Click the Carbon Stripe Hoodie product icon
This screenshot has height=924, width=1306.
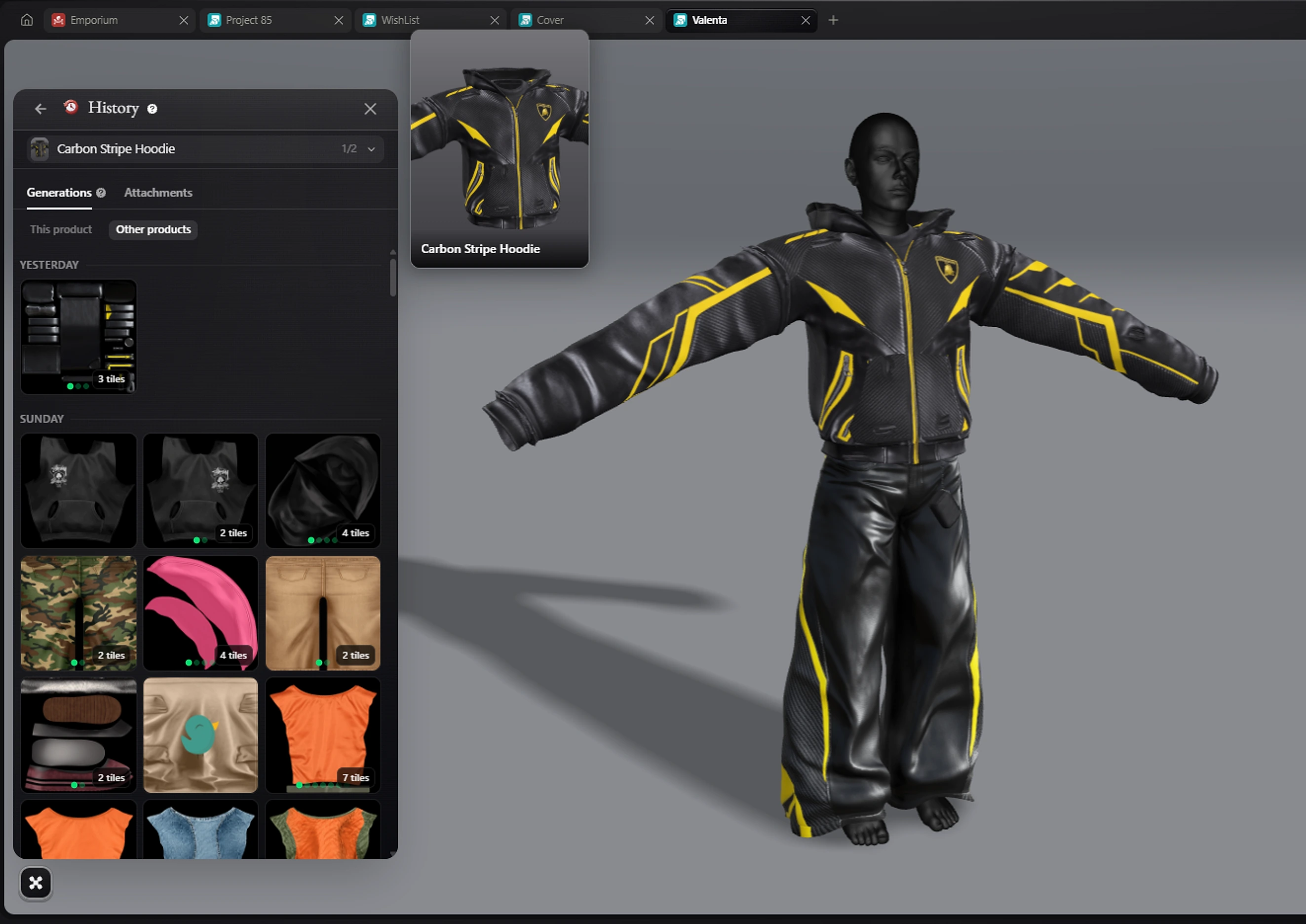coord(39,149)
